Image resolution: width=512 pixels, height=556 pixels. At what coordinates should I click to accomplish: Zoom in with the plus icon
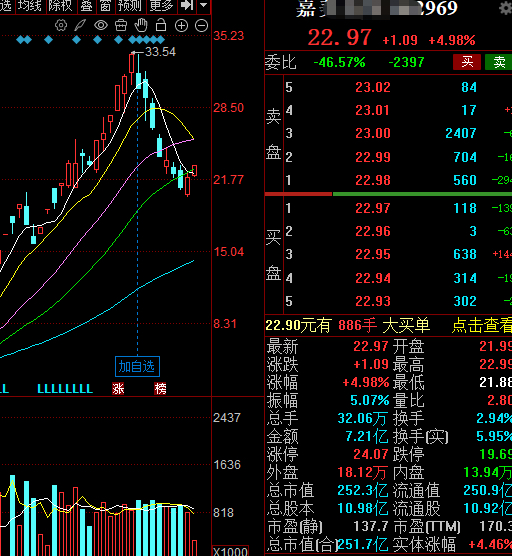coord(181,26)
